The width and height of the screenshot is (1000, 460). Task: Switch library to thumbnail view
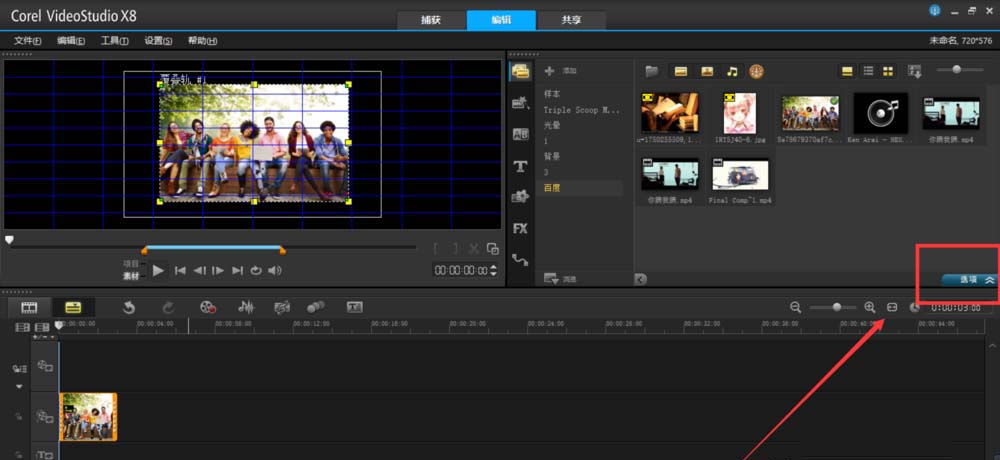click(888, 71)
